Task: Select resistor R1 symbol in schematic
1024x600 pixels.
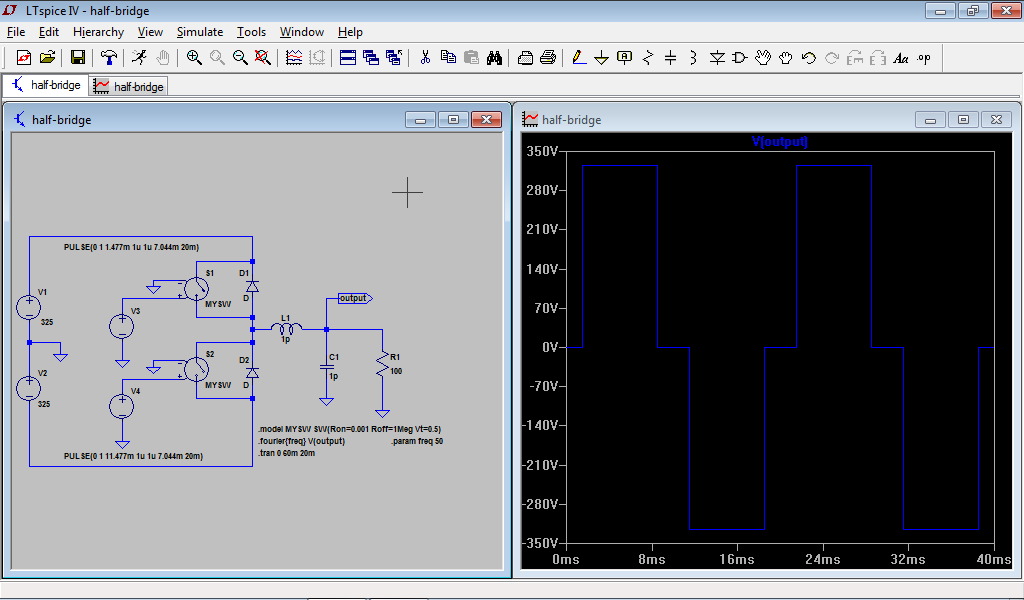Action: [x=382, y=364]
